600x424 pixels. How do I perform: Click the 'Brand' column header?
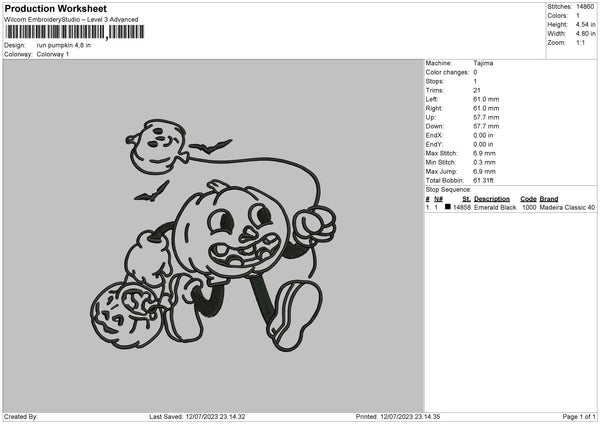tap(549, 199)
